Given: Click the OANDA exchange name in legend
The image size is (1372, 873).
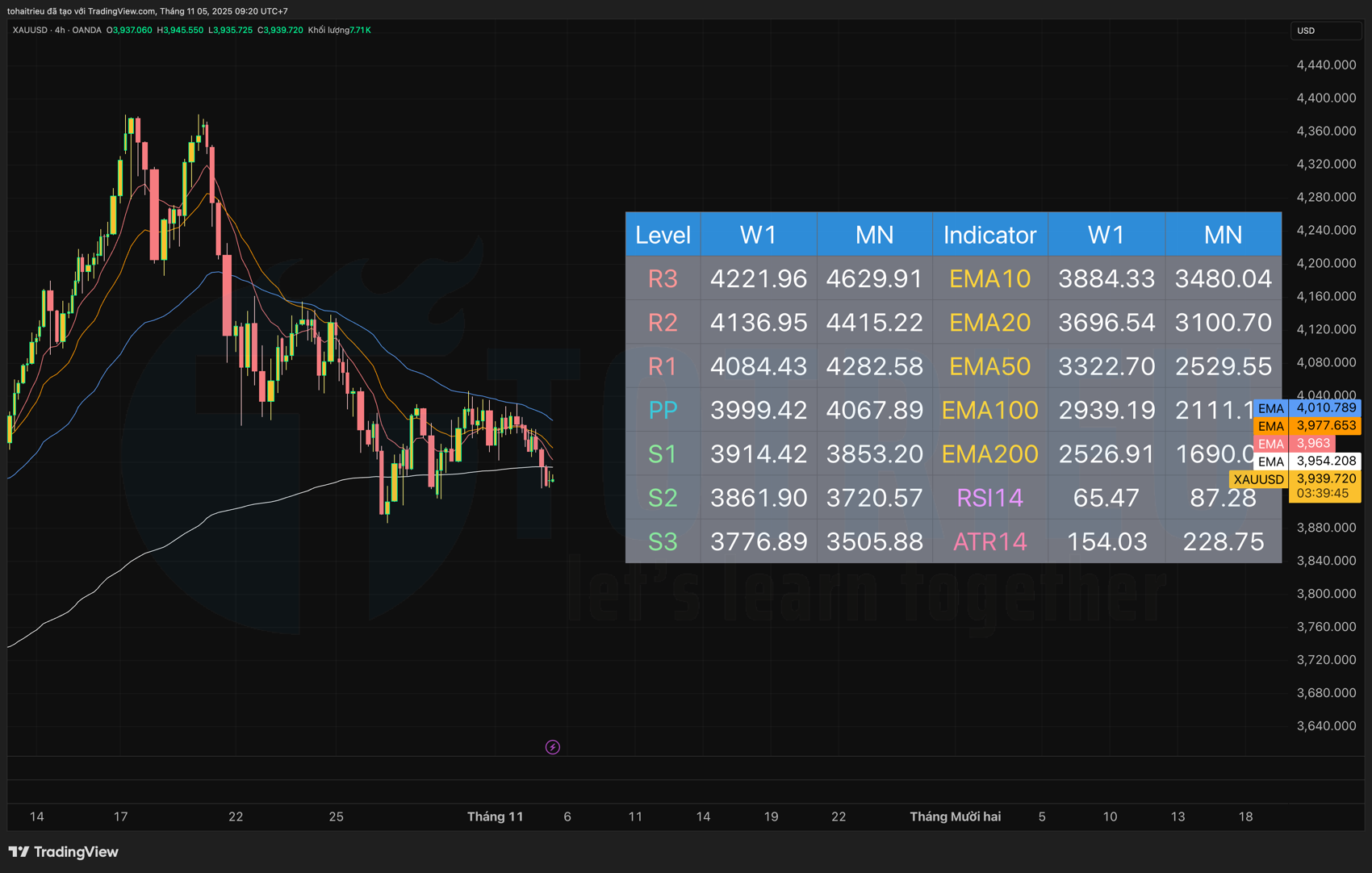Looking at the screenshot, I should (87, 30).
